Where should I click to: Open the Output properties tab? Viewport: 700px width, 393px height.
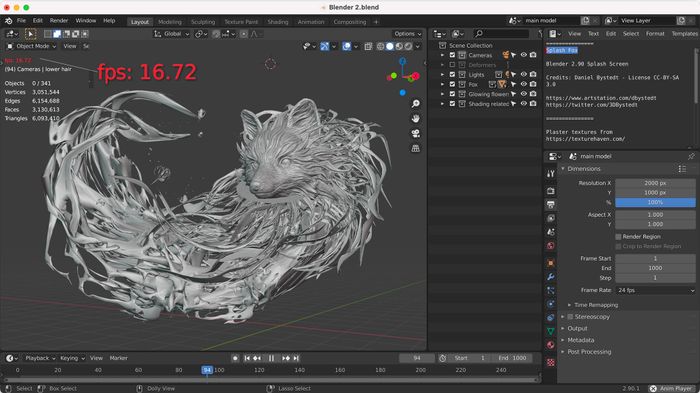click(551, 205)
